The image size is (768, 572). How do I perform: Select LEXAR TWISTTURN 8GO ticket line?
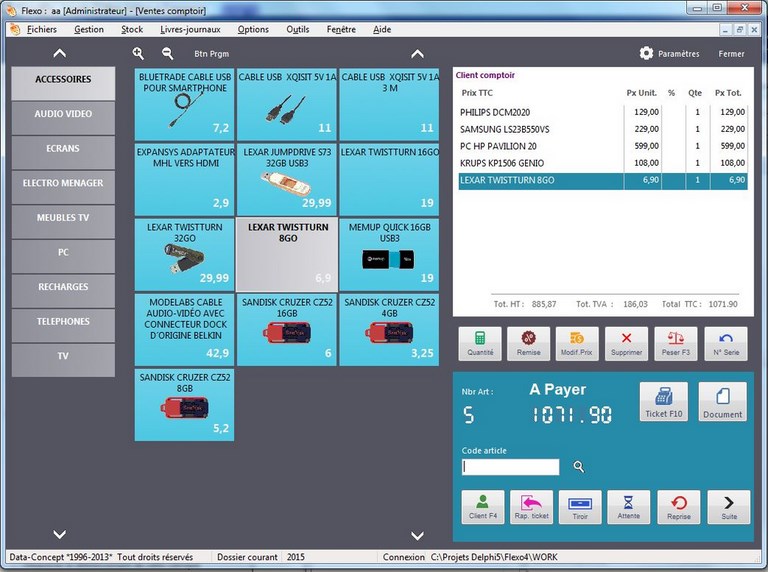pos(603,181)
